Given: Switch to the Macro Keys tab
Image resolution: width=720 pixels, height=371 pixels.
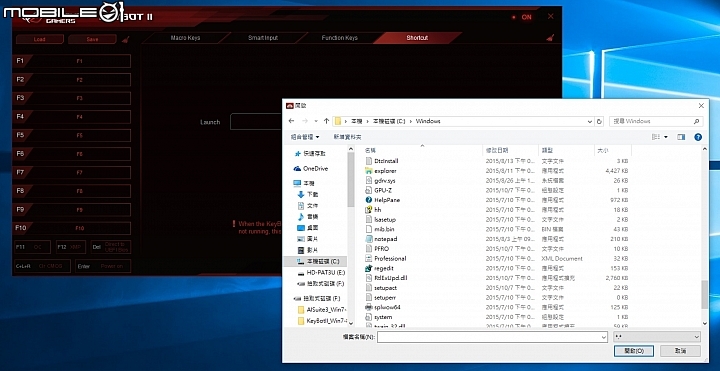Looking at the screenshot, I should tap(185, 38).
